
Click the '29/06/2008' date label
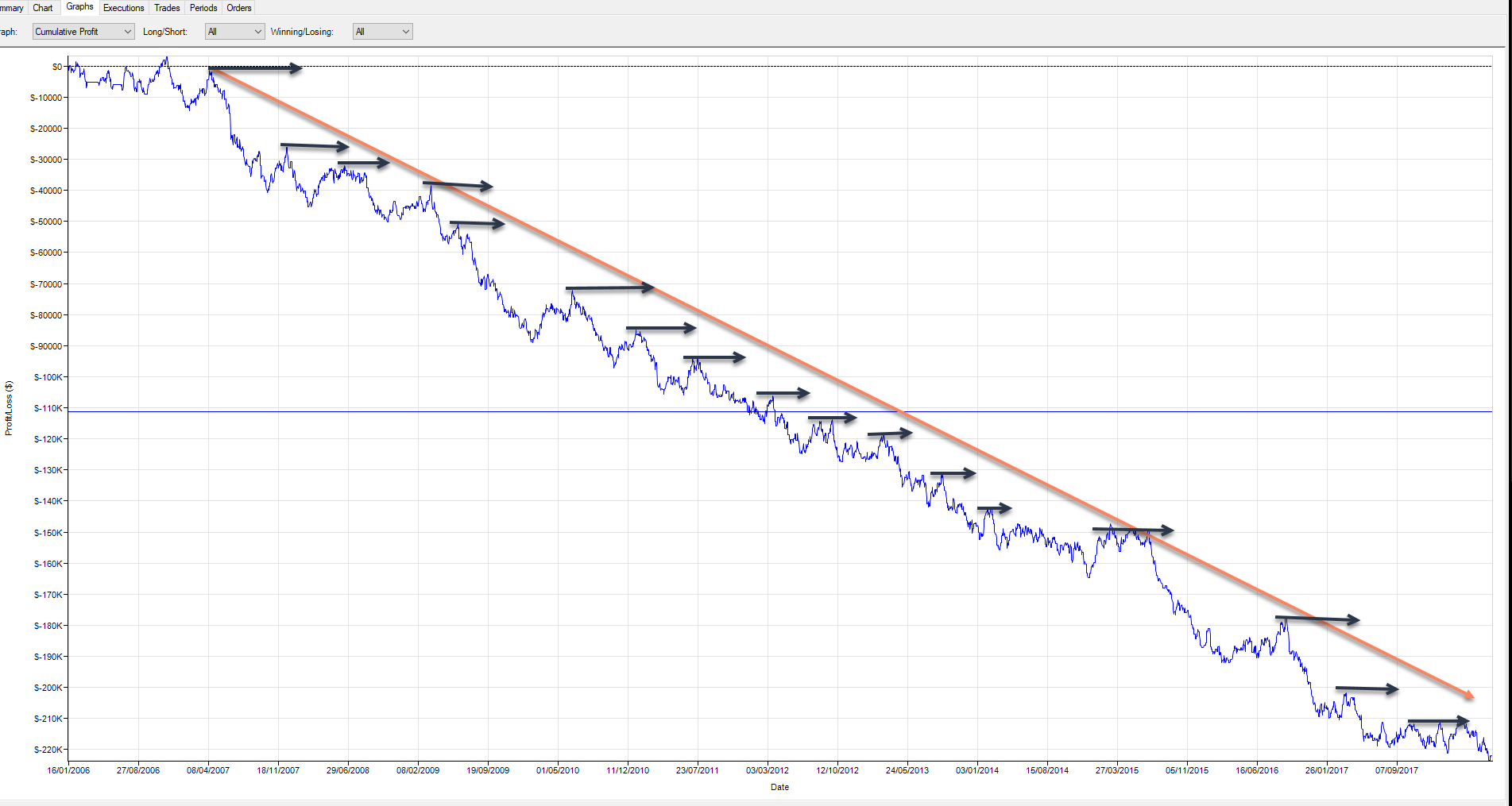[x=348, y=770]
